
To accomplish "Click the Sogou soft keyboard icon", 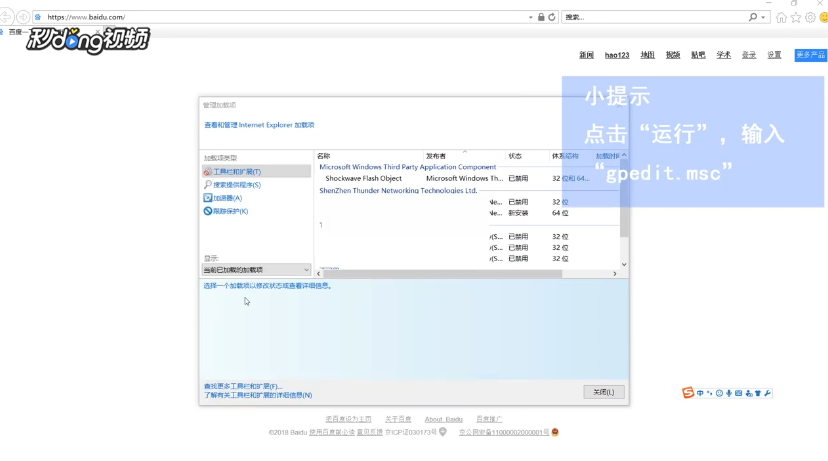I will [x=738, y=393].
